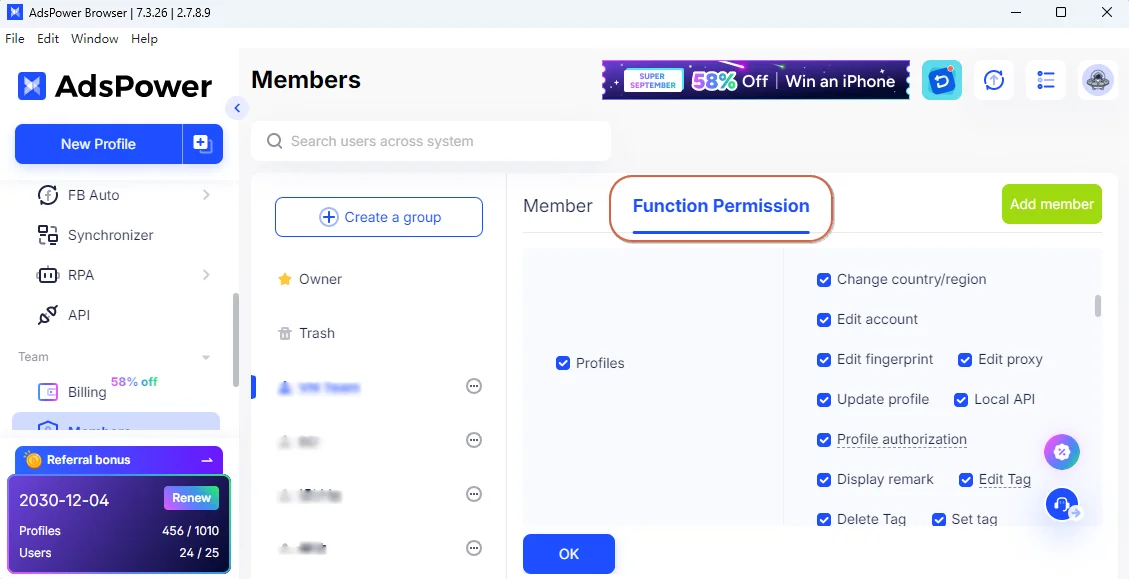Click the OK button
Screen dimensions: 1129x579
tap(569, 554)
